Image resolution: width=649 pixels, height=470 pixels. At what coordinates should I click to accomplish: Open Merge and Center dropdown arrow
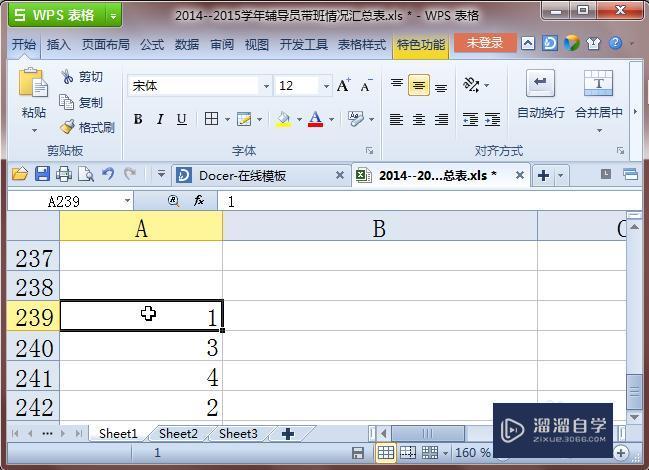click(599, 131)
